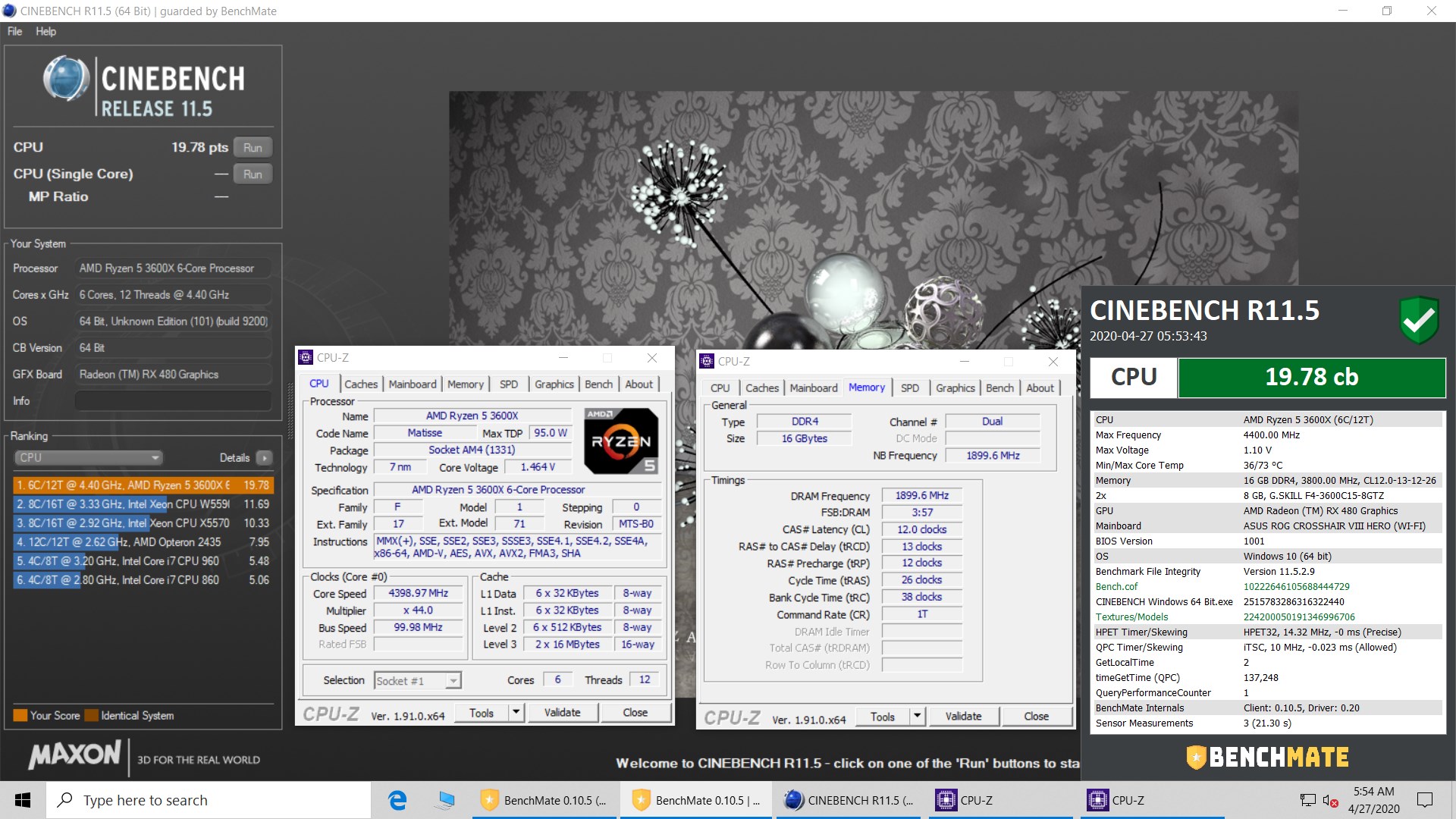The width and height of the screenshot is (1456, 819).
Task: Run the CPU benchmark
Action: pyautogui.click(x=253, y=148)
